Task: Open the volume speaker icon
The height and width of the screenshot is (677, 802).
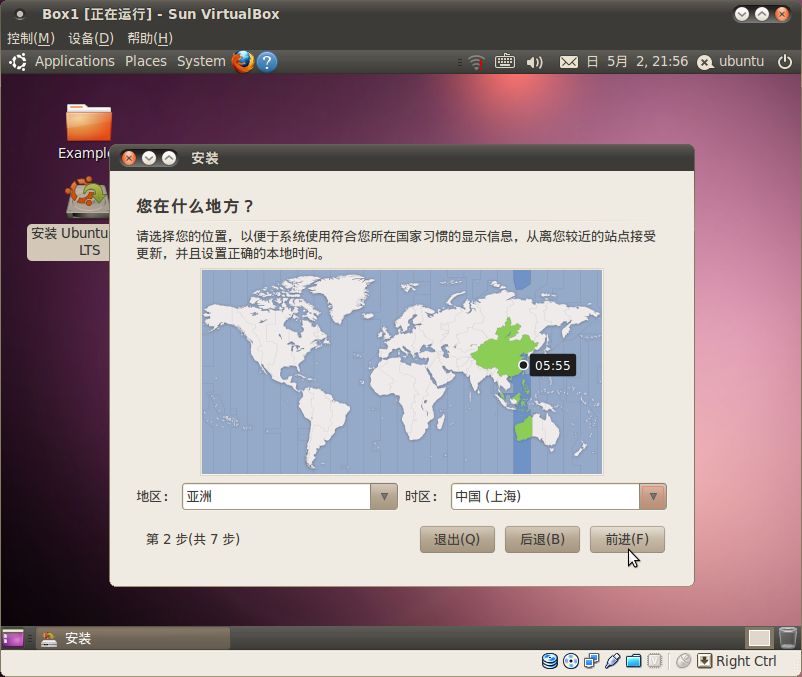Action: [x=534, y=62]
